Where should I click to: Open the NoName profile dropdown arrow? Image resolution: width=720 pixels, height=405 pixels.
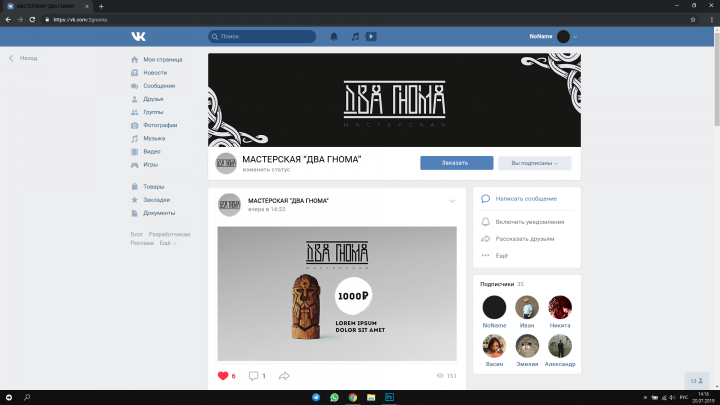[x=575, y=37]
